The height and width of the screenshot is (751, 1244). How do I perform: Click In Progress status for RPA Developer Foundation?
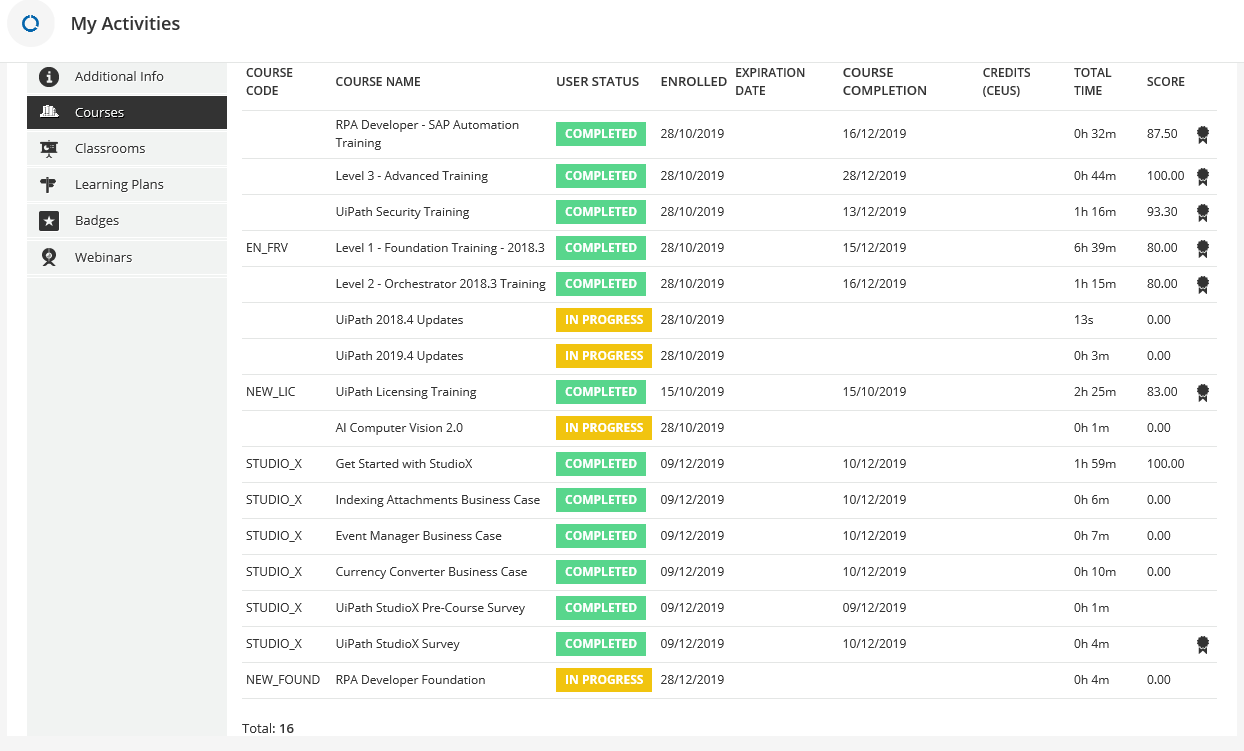pyautogui.click(x=604, y=680)
